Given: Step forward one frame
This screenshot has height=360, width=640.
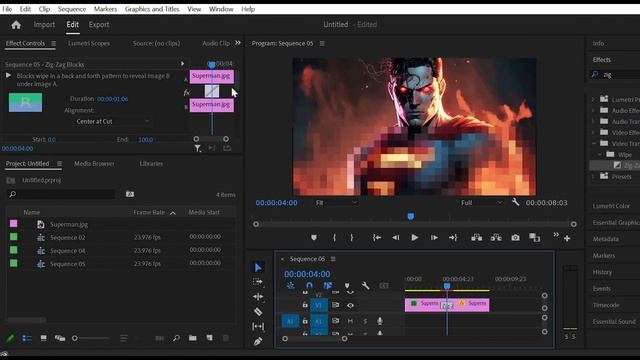Looking at the screenshot, I should pos(434,238).
